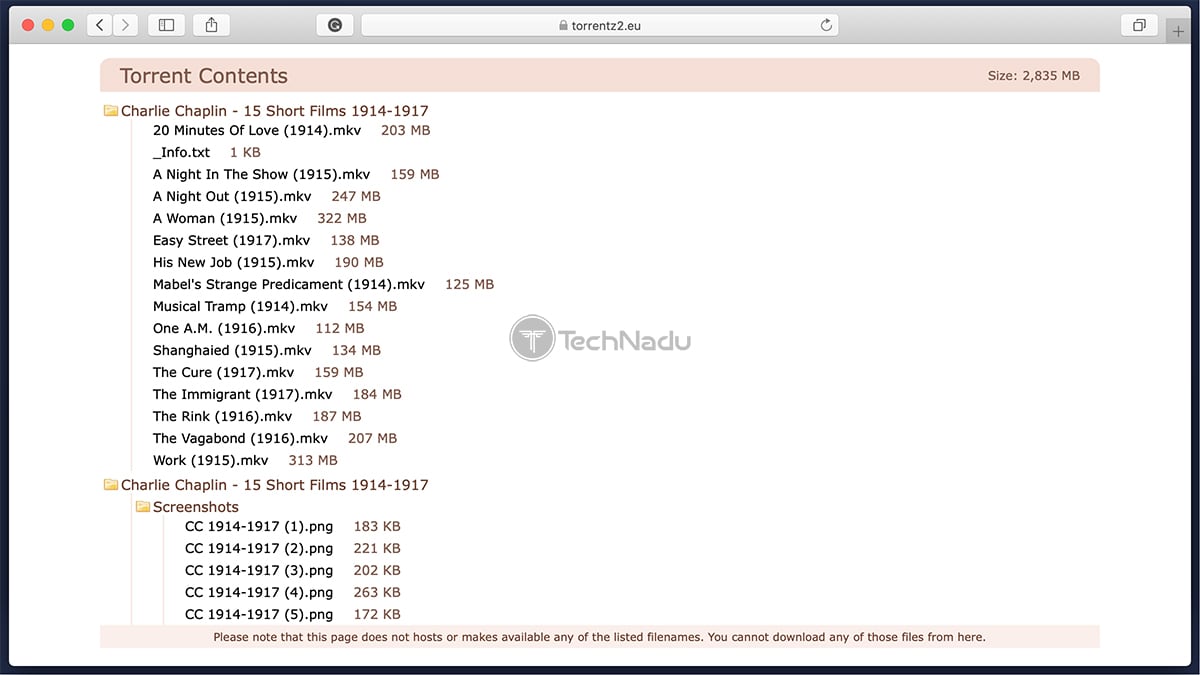Collapse second 'Charlie Chaplin - 15 Short Films' folder
Screen dimensions: 1200x675
point(274,485)
